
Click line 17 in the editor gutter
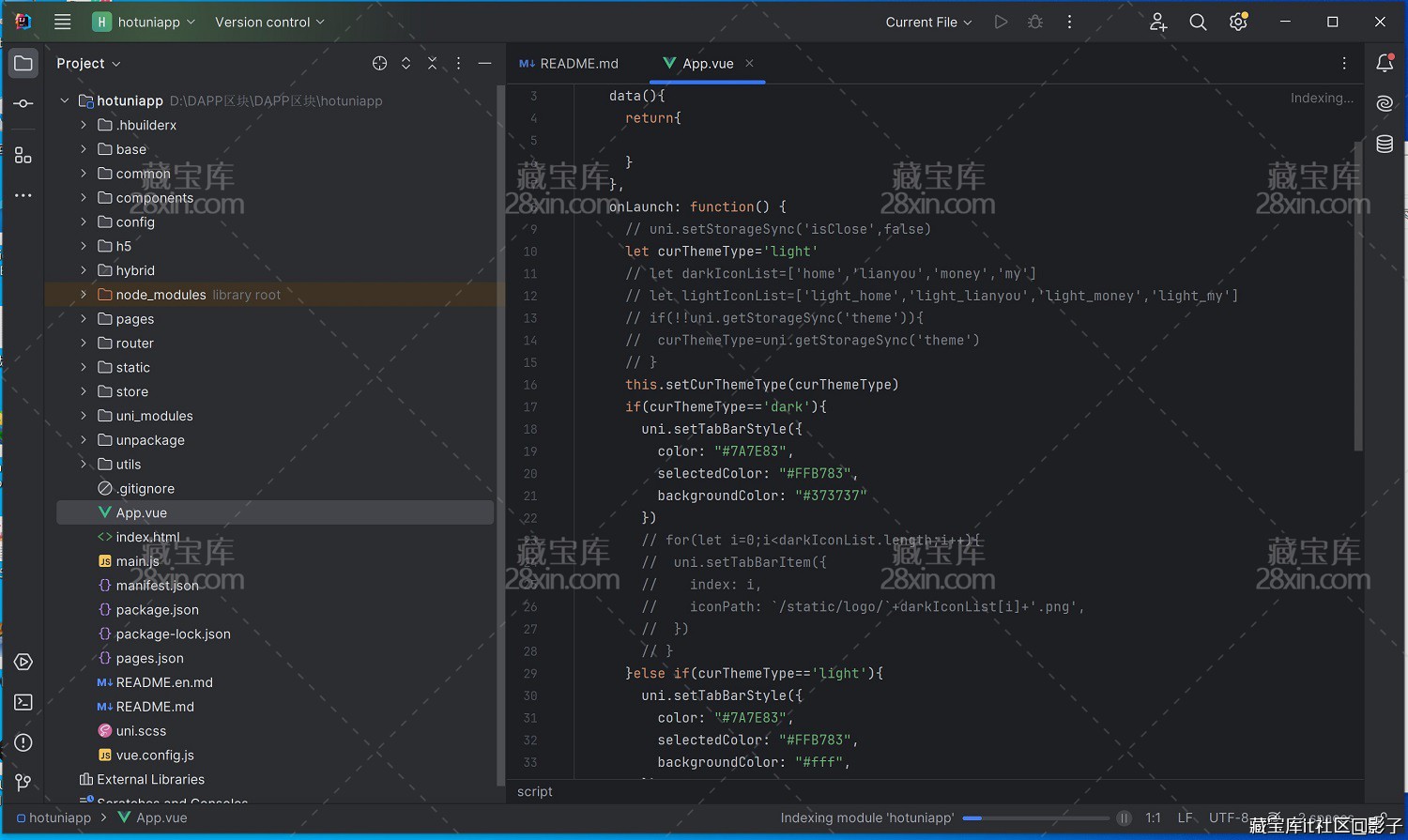point(530,407)
